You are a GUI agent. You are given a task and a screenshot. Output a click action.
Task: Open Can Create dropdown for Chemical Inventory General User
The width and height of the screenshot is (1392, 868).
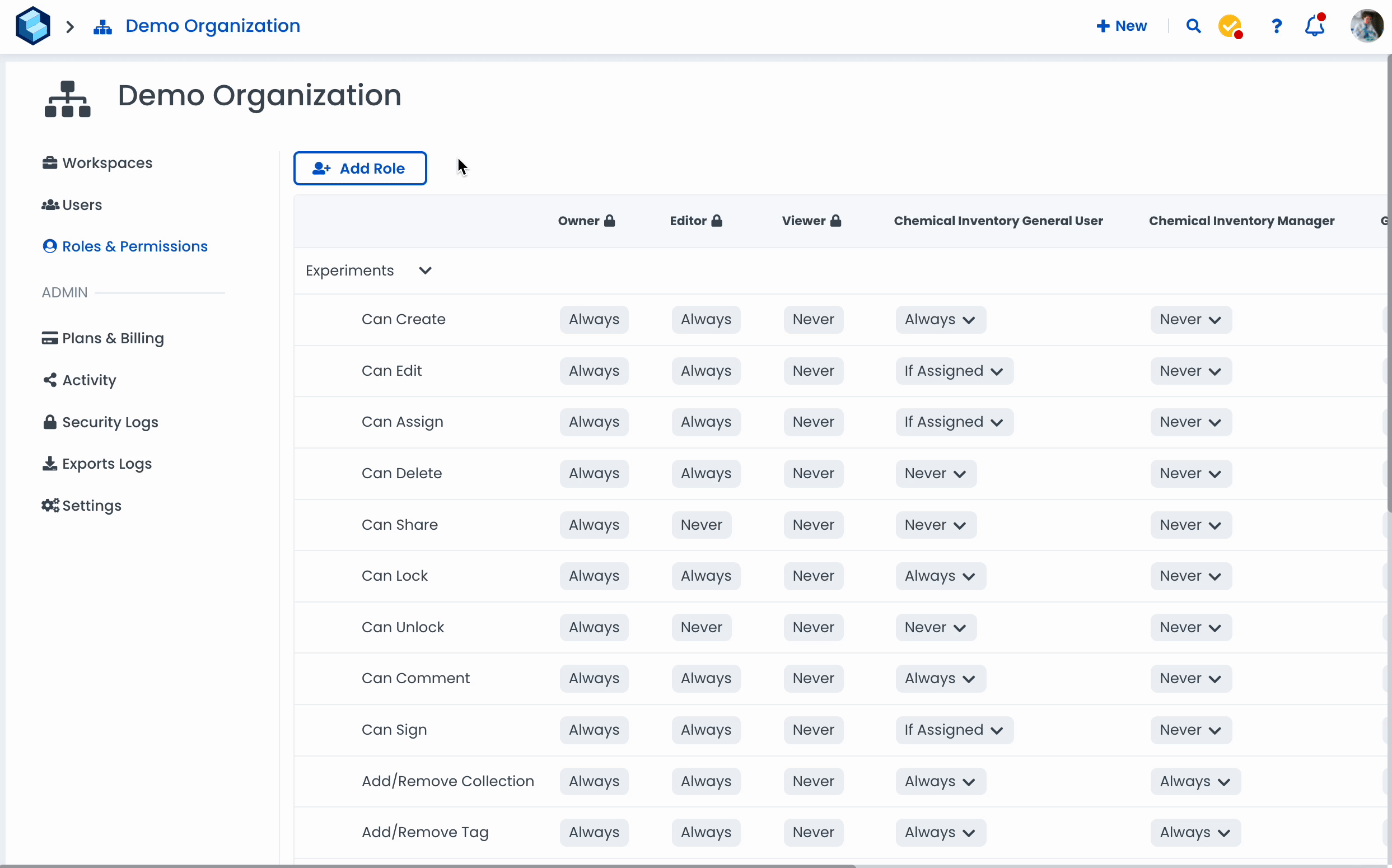coord(940,320)
